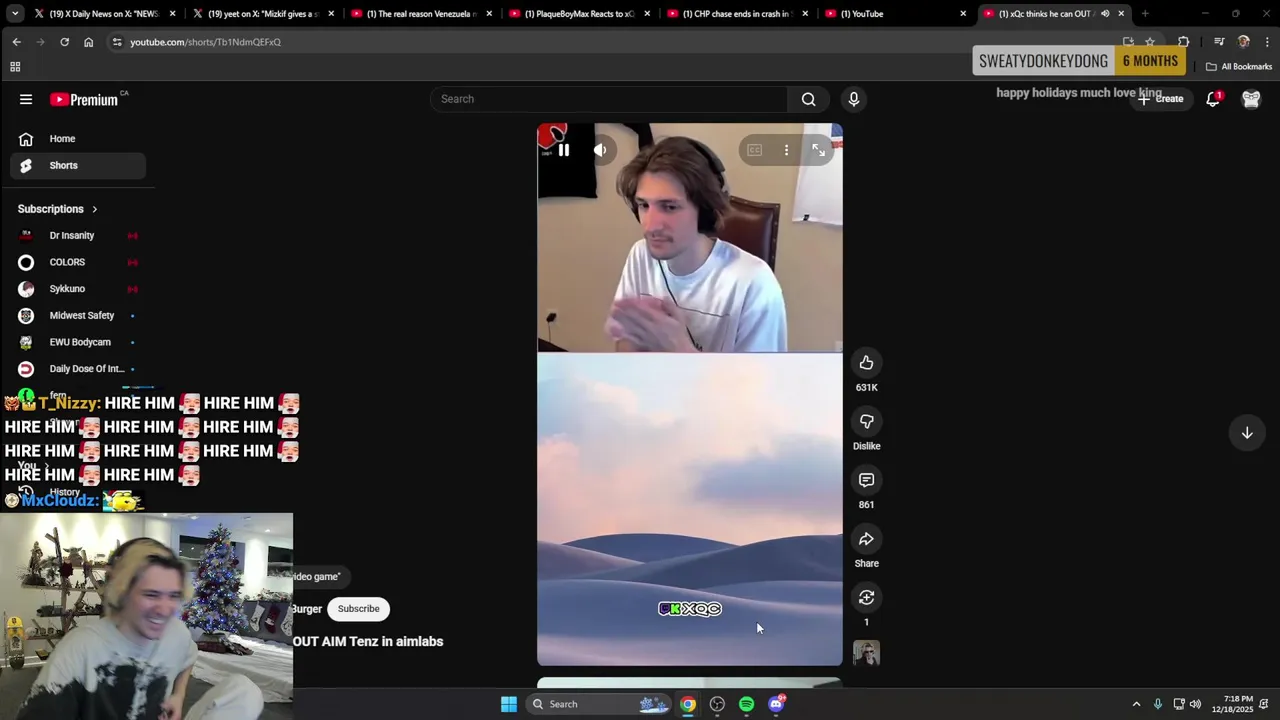
Task: Switch to (1) YouTube tab
Action: coord(896,14)
